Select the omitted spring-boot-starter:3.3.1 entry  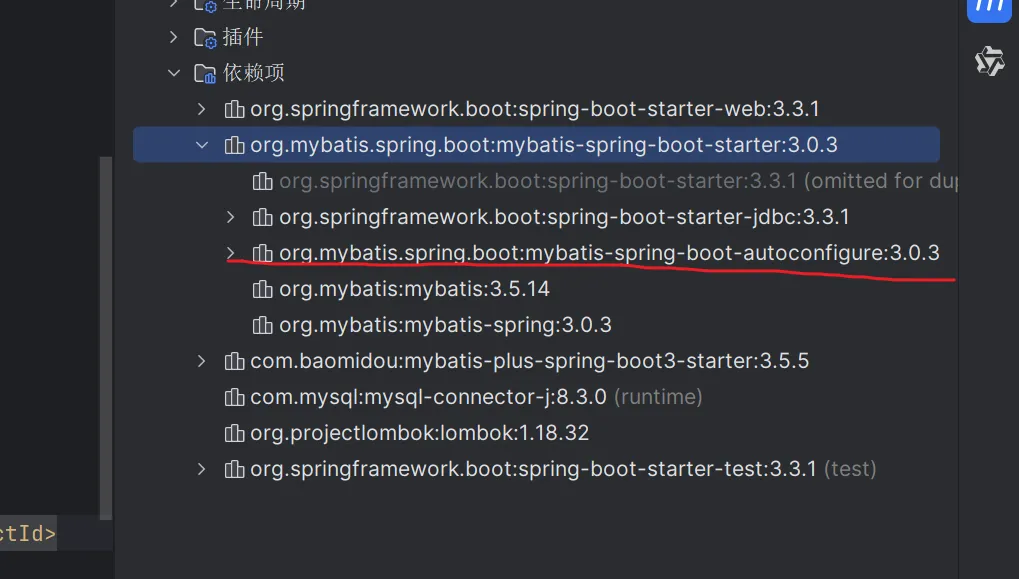click(x=617, y=181)
